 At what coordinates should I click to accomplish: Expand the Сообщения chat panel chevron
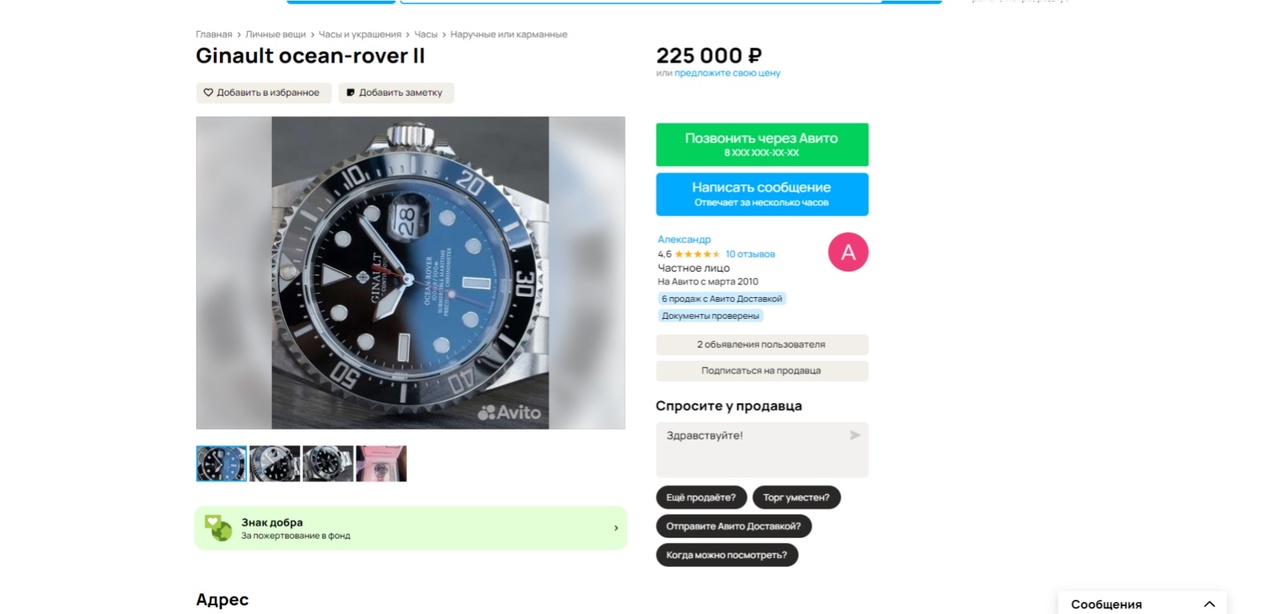[1209, 604]
